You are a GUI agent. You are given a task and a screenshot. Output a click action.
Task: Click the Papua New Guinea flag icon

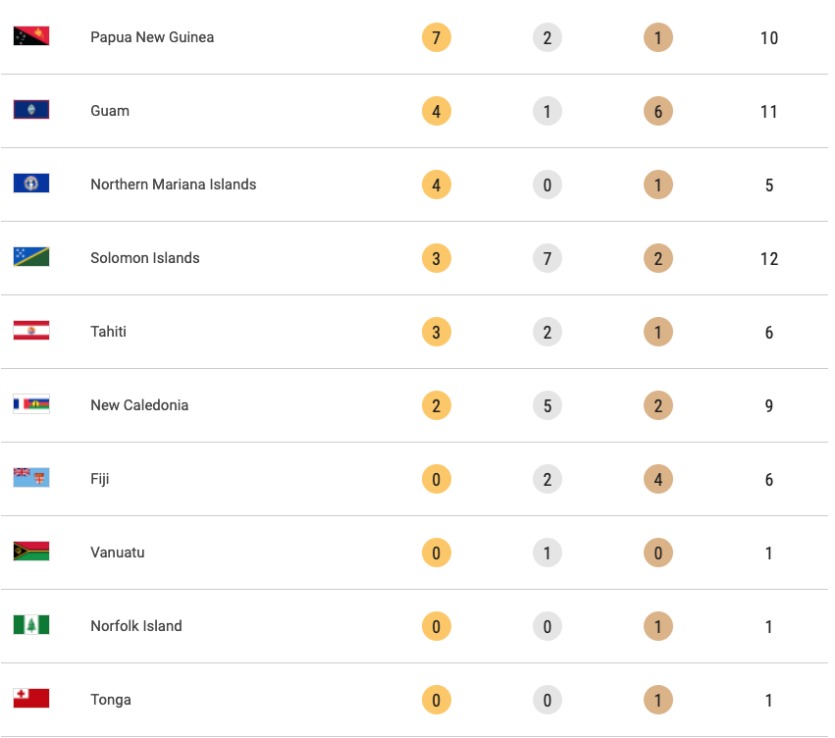pyautogui.click(x=31, y=37)
